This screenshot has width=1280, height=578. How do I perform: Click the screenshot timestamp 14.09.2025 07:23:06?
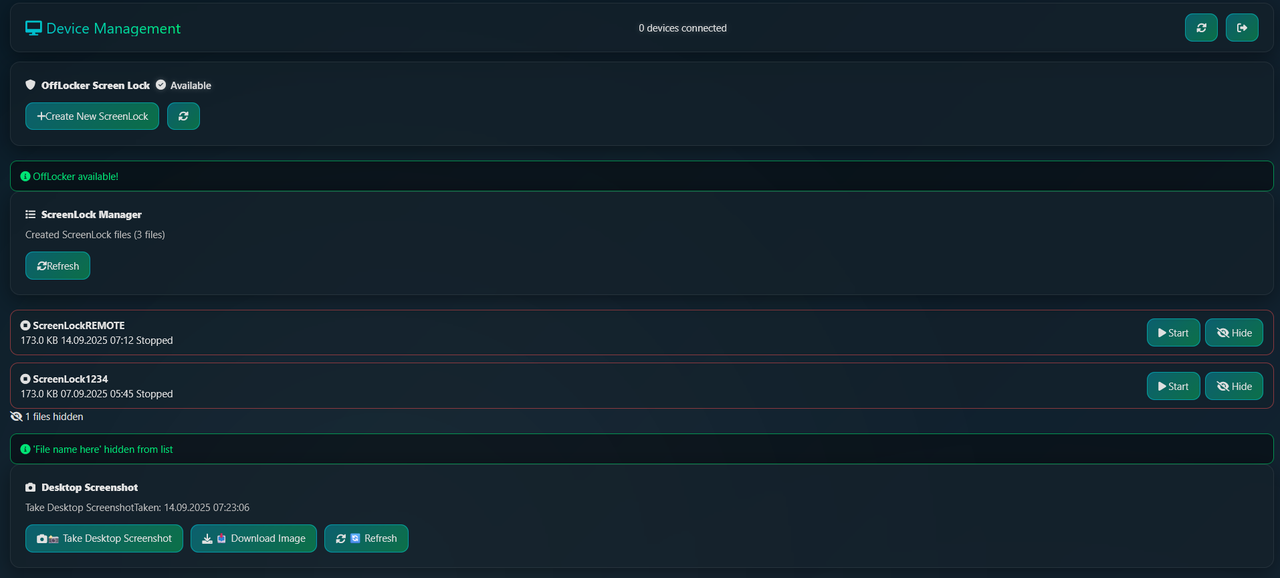coord(207,507)
